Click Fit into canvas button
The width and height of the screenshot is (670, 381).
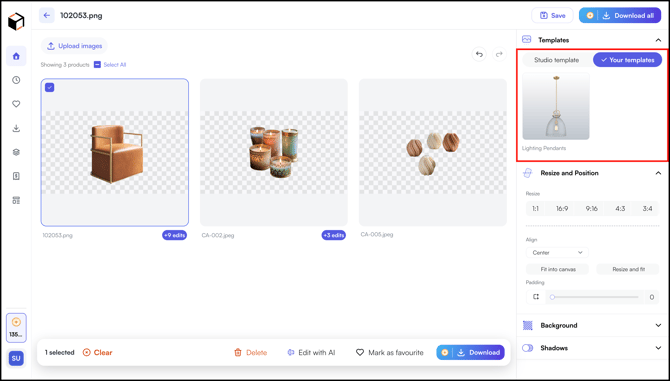pos(558,269)
